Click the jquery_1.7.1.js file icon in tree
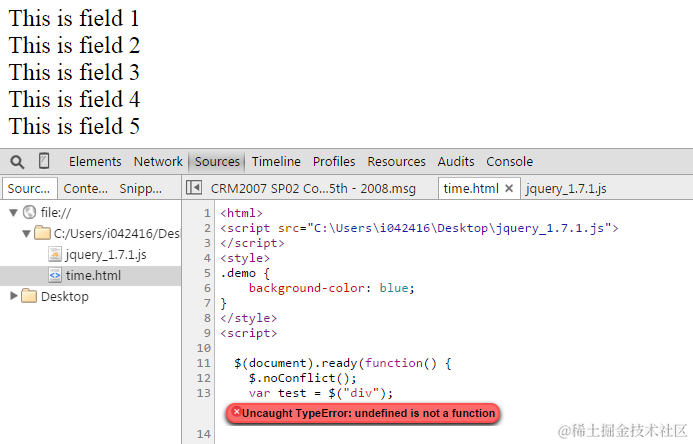This screenshot has width=693, height=444. tap(54, 254)
